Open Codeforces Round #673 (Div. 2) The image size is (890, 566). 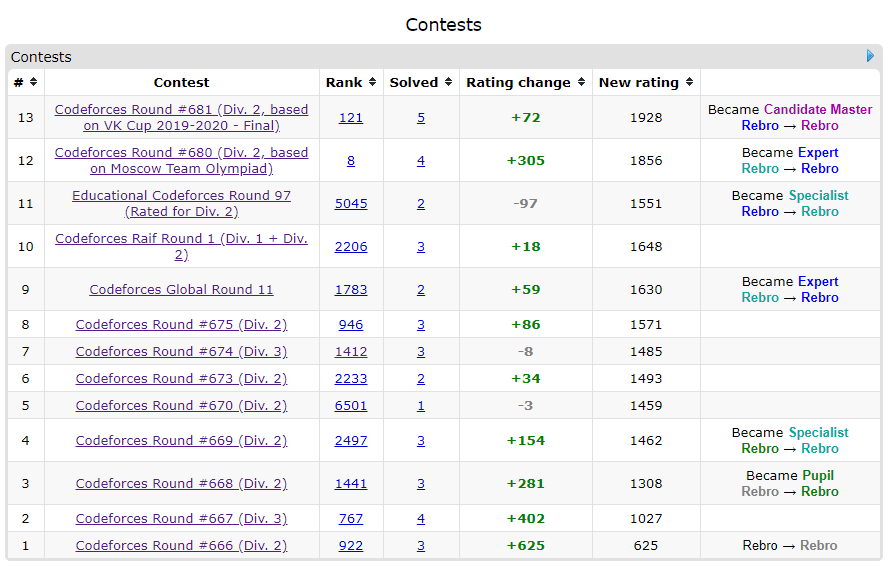pos(182,379)
